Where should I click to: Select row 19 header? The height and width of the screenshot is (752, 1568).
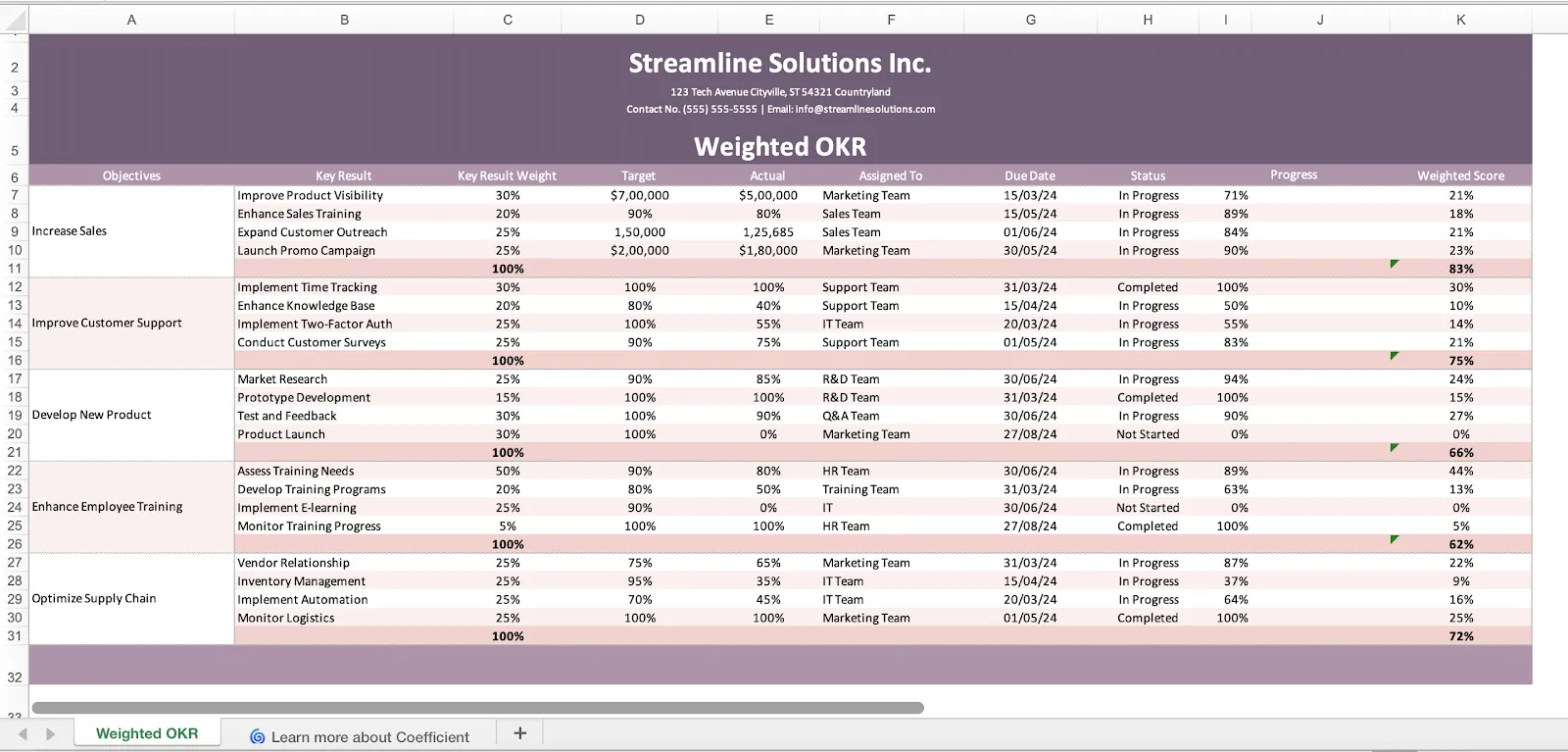[15, 415]
